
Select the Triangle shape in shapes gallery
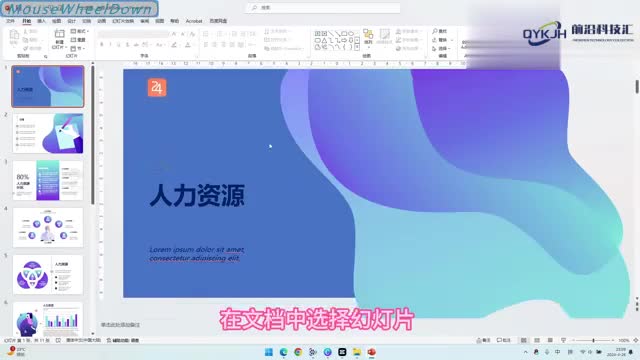tap(324, 40)
